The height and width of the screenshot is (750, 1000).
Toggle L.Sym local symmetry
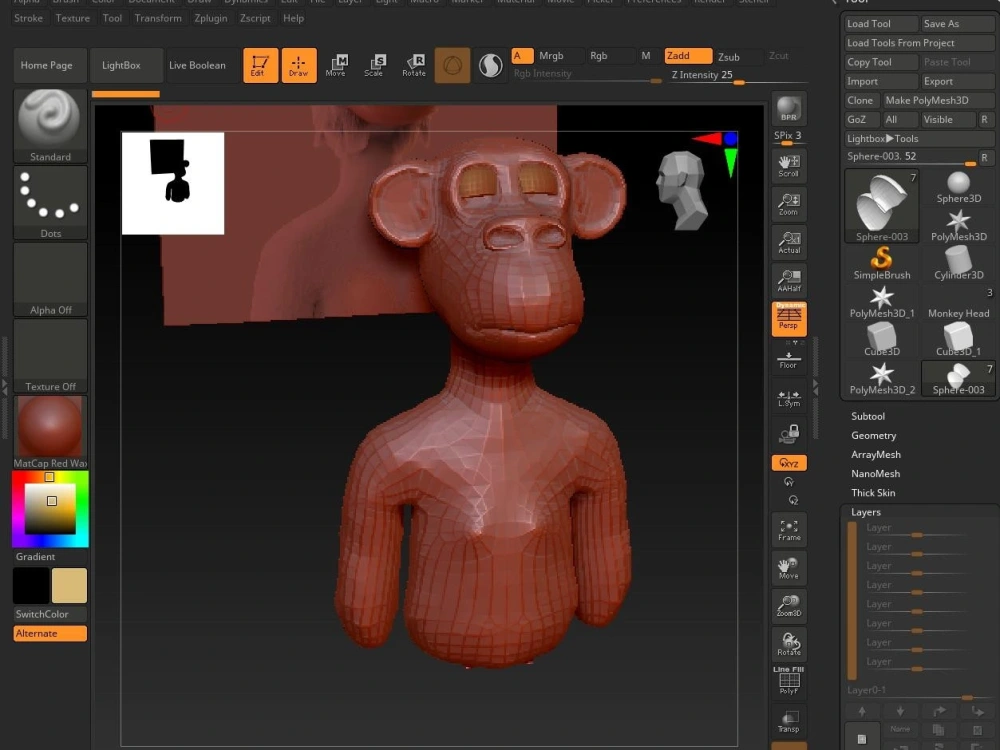click(x=789, y=399)
